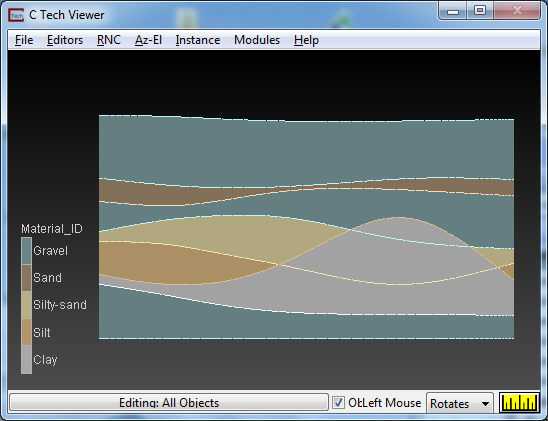Click the Clay legend color swatch
The width and height of the screenshot is (548, 421).
point(27,360)
